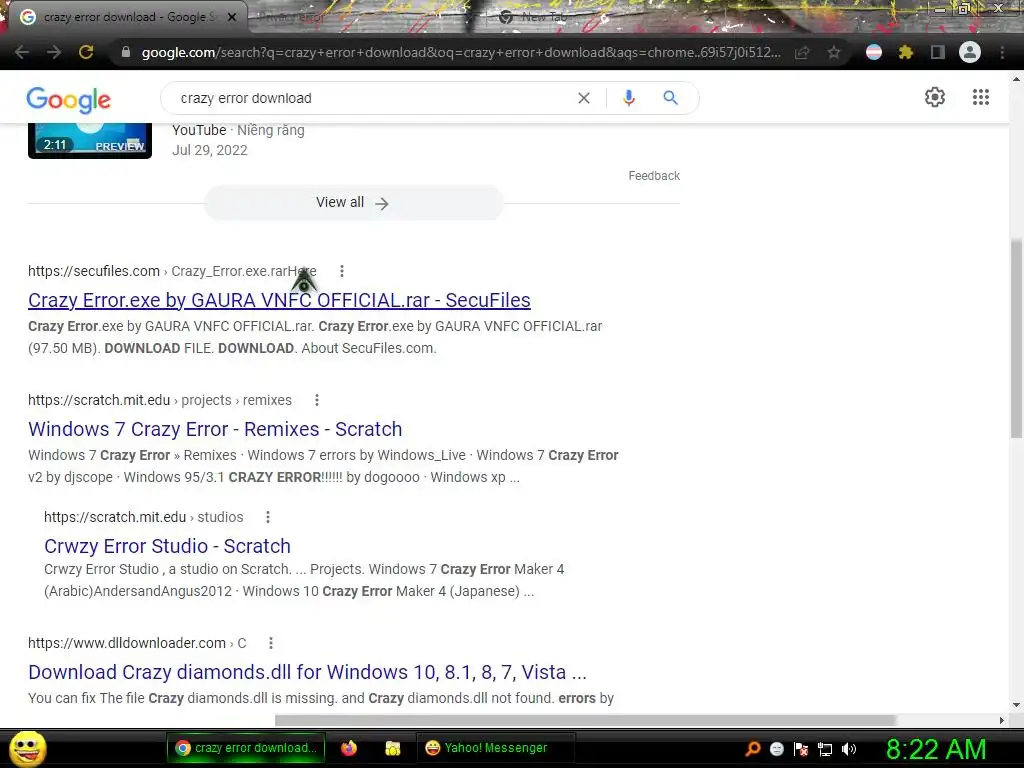Viewport: 1024px width, 768px height.
Task: Click the scroll-down arrow of page scrollbar
Action: tap(1016, 705)
